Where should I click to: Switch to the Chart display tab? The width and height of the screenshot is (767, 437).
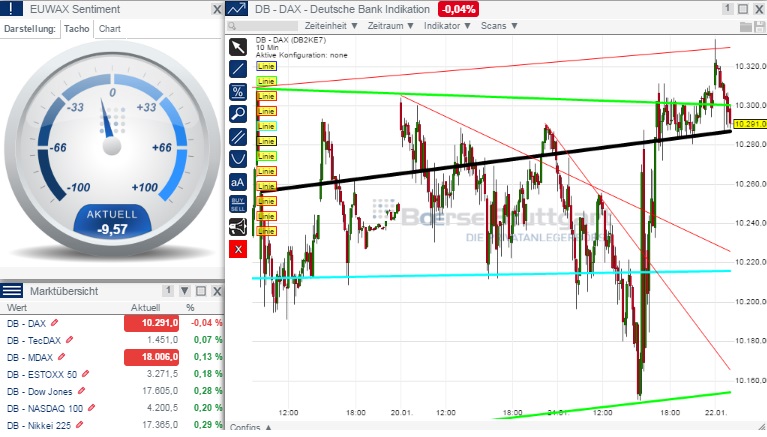click(110, 29)
